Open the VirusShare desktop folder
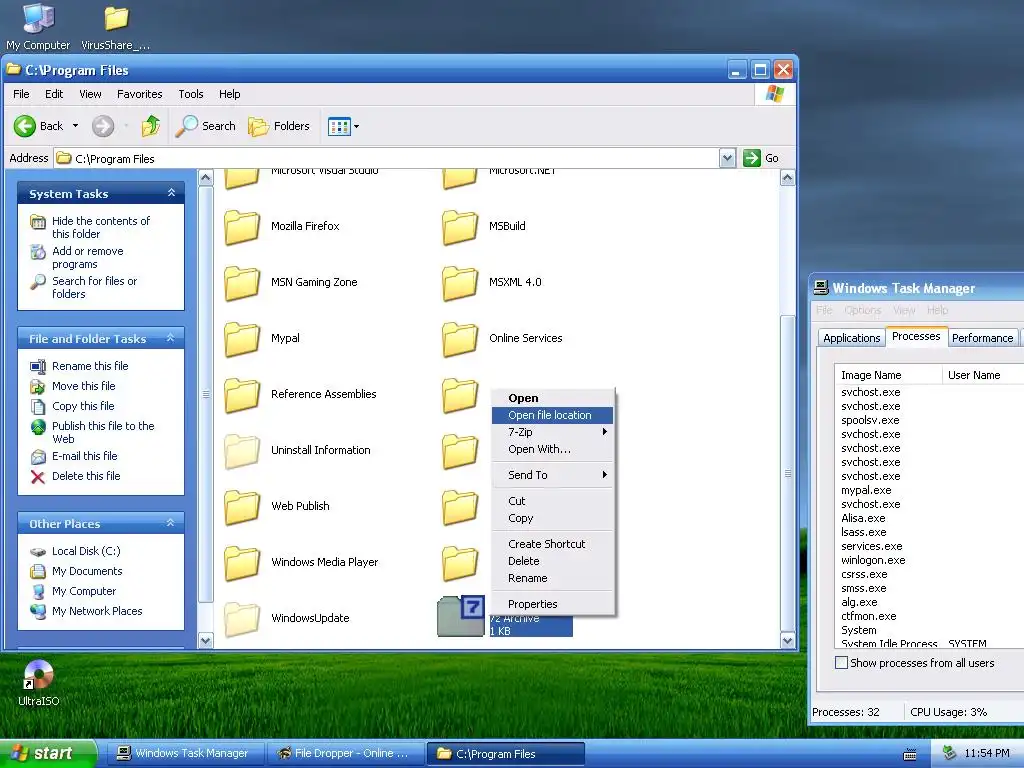This screenshot has width=1024, height=768. (116, 18)
